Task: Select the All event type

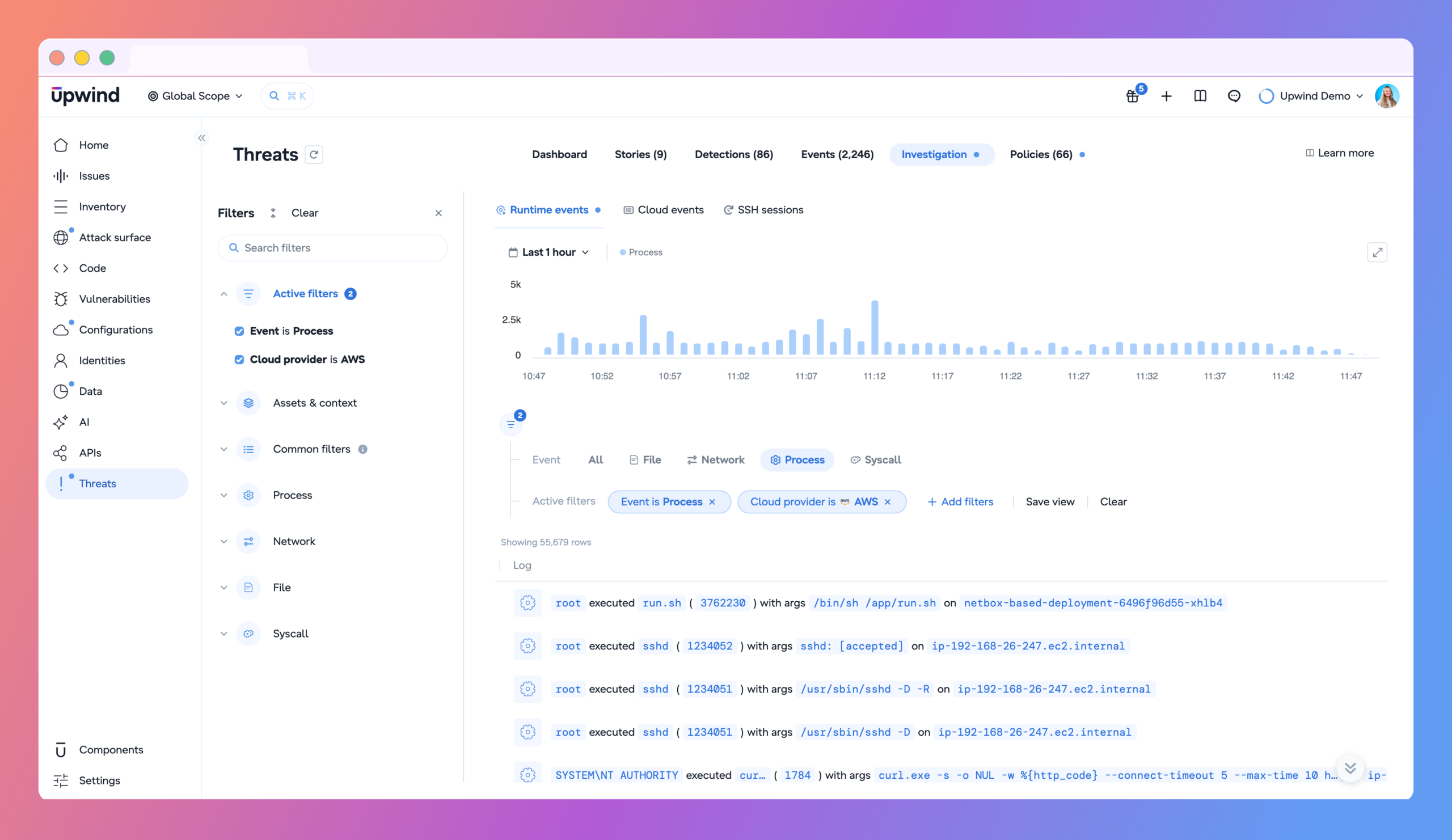Action: pos(595,460)
